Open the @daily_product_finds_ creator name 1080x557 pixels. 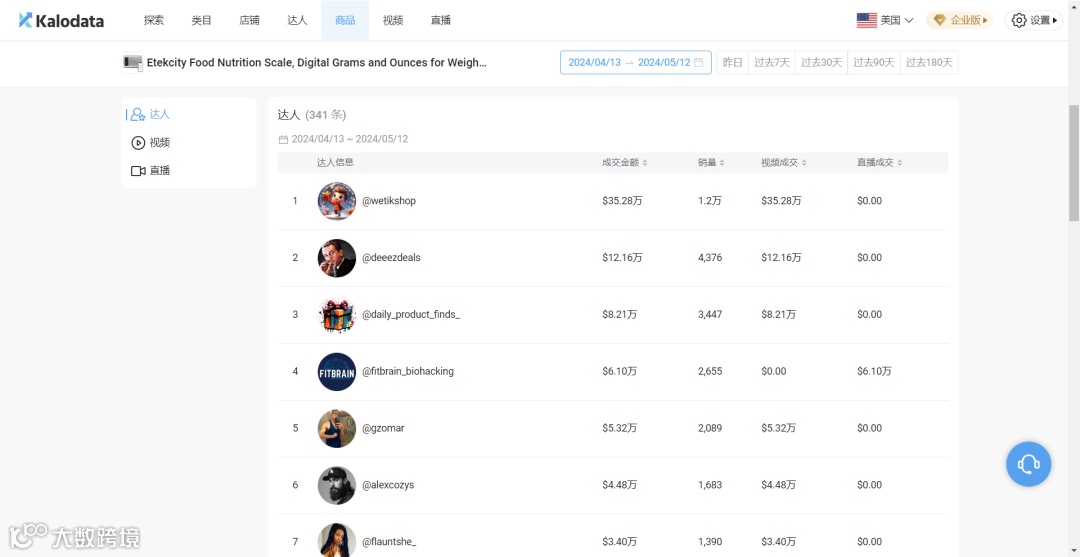click(x=411, y=315)
